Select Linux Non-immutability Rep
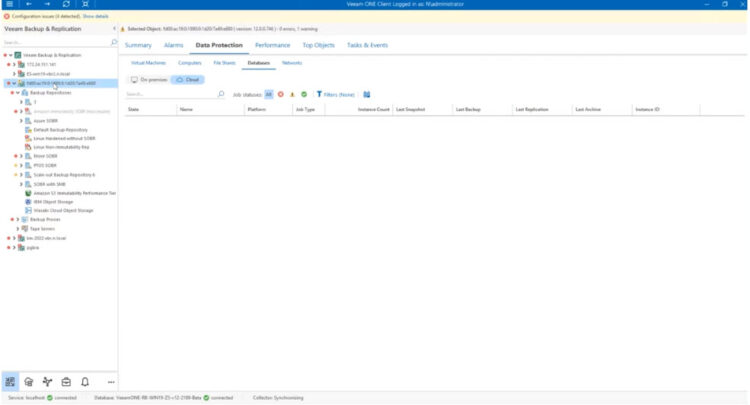This screenshot has height=405, width=750. 61,147
